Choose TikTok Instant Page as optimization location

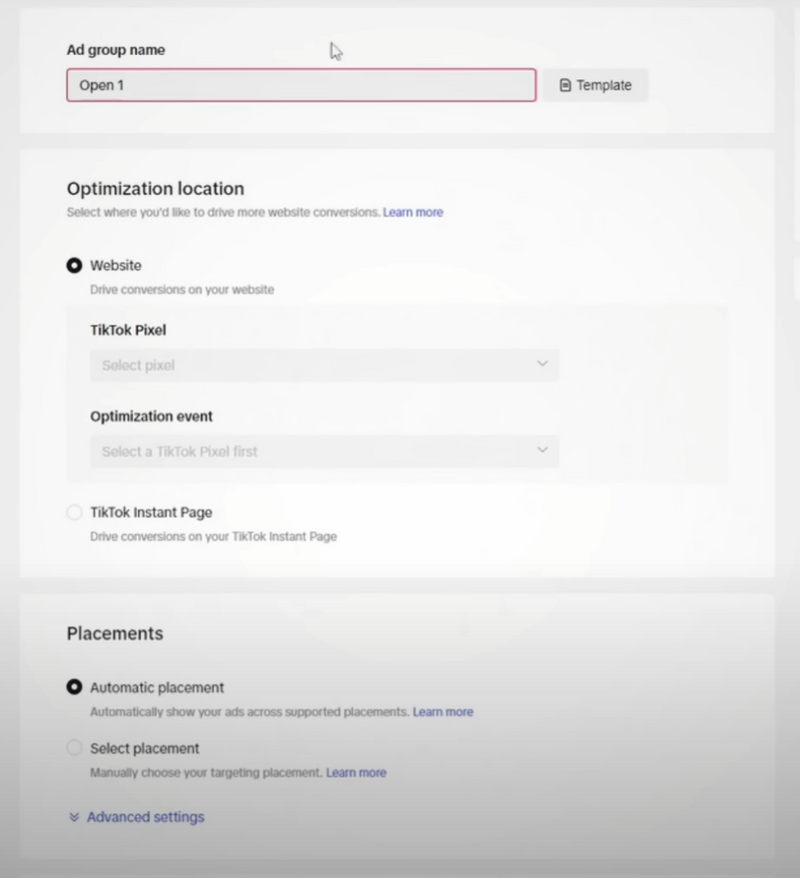[x=75, y=512]
